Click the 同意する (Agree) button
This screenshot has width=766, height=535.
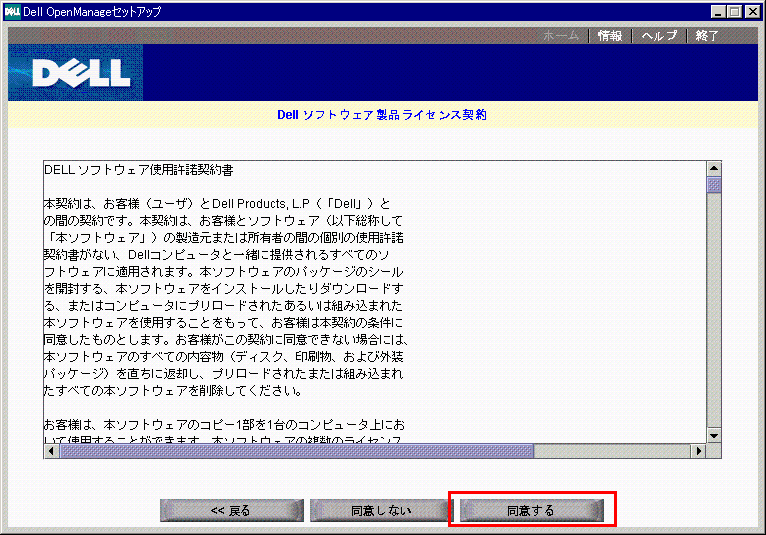click(530, 510)
